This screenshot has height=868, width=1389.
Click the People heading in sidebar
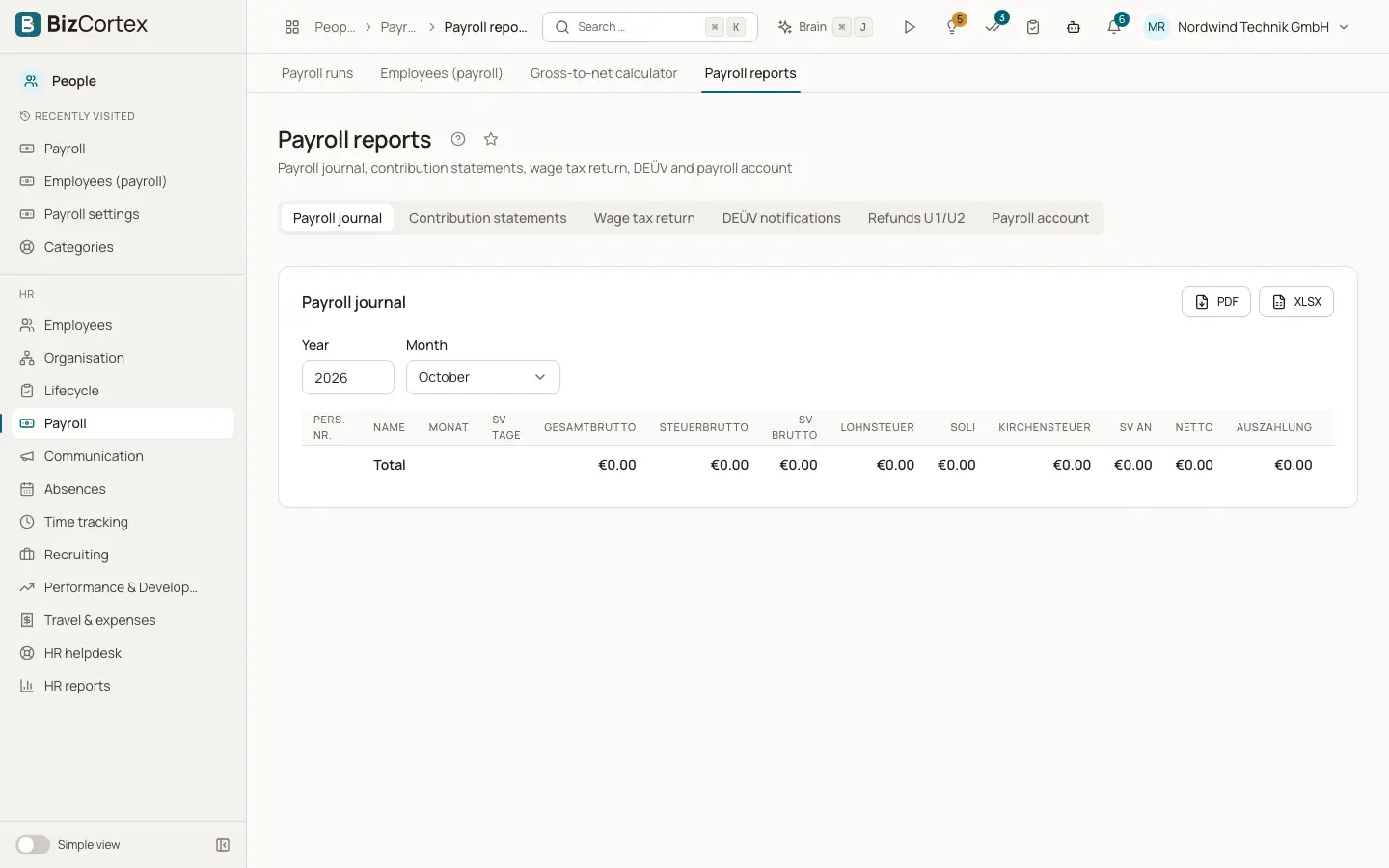(x=74, y=81)
